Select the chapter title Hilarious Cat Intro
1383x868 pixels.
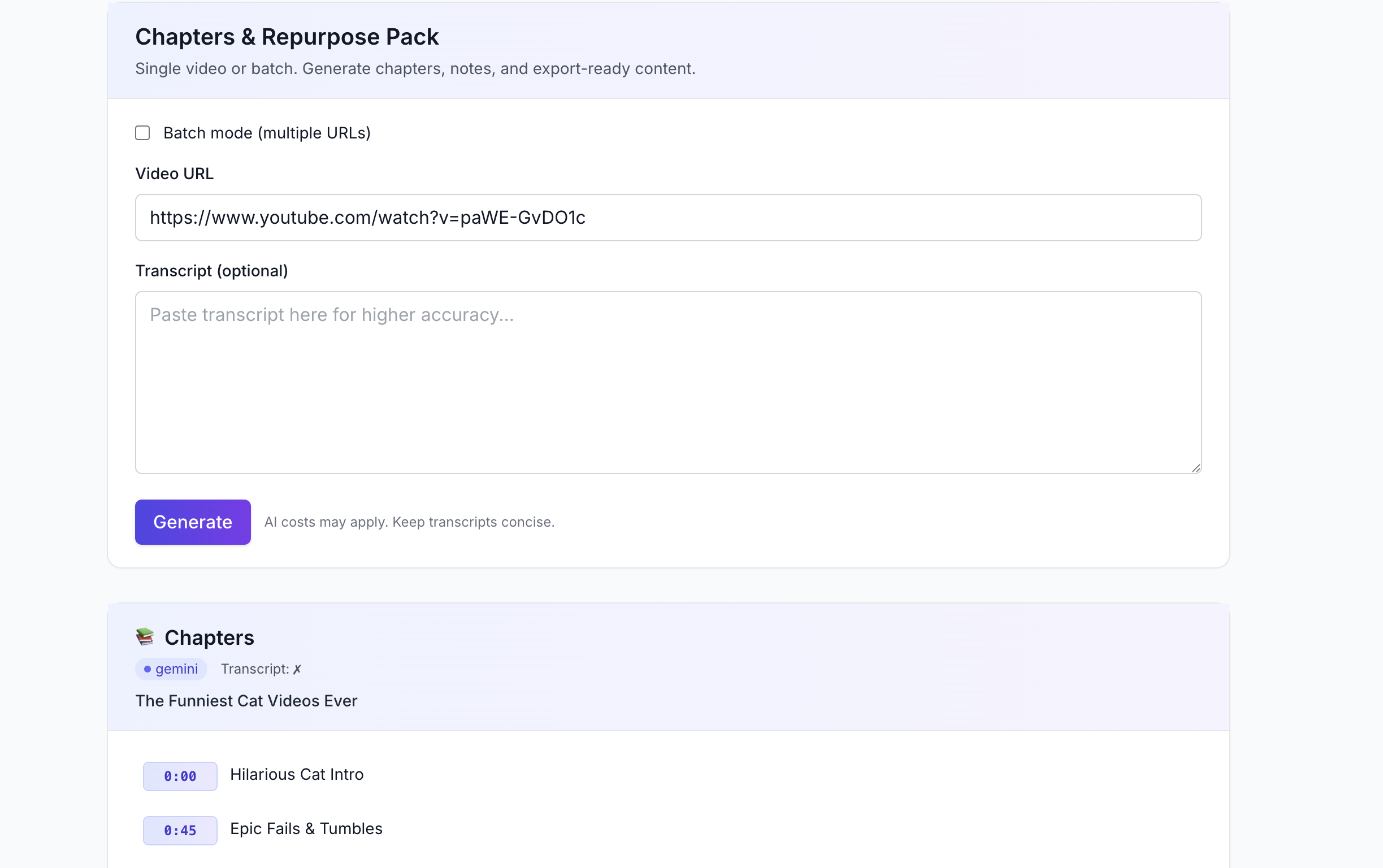(x=297, y=774)
